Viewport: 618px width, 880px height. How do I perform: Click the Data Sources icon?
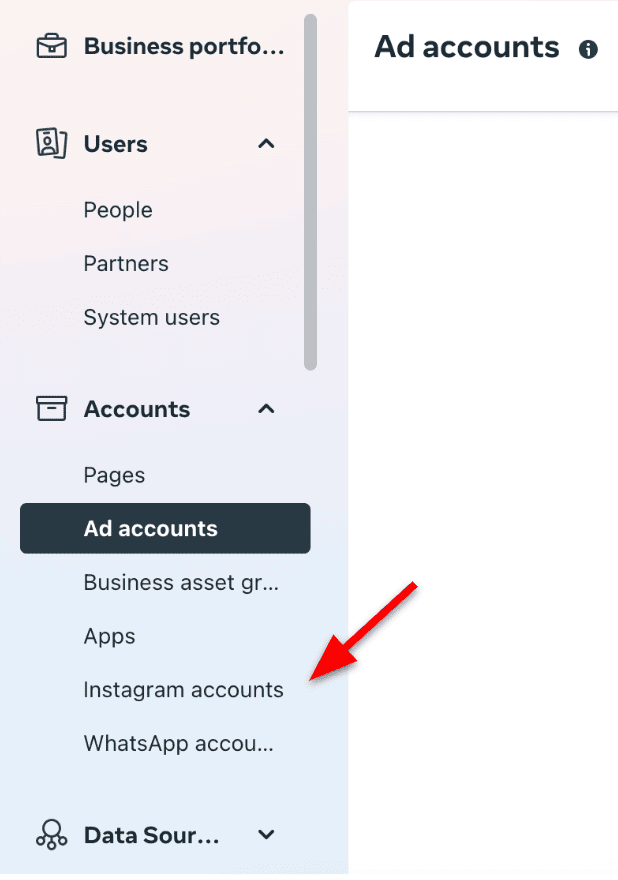pos(51,834)
